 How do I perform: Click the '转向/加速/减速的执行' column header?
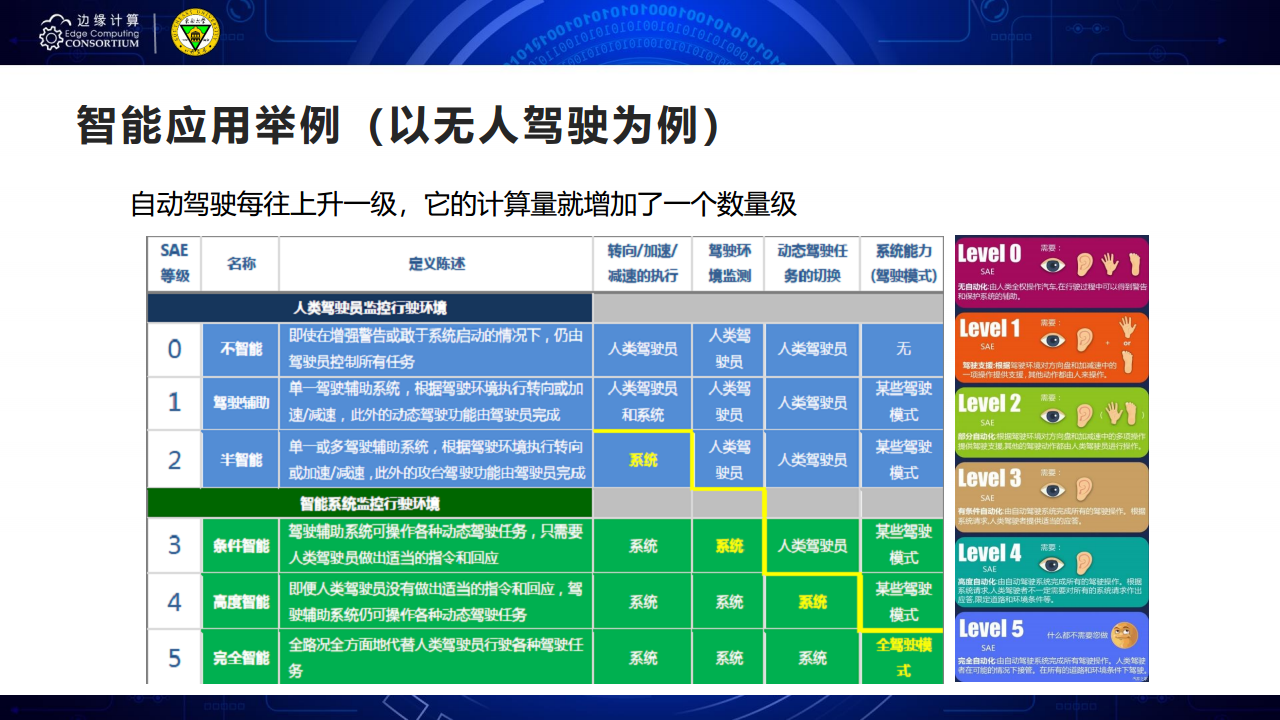[x=642, y=263]
